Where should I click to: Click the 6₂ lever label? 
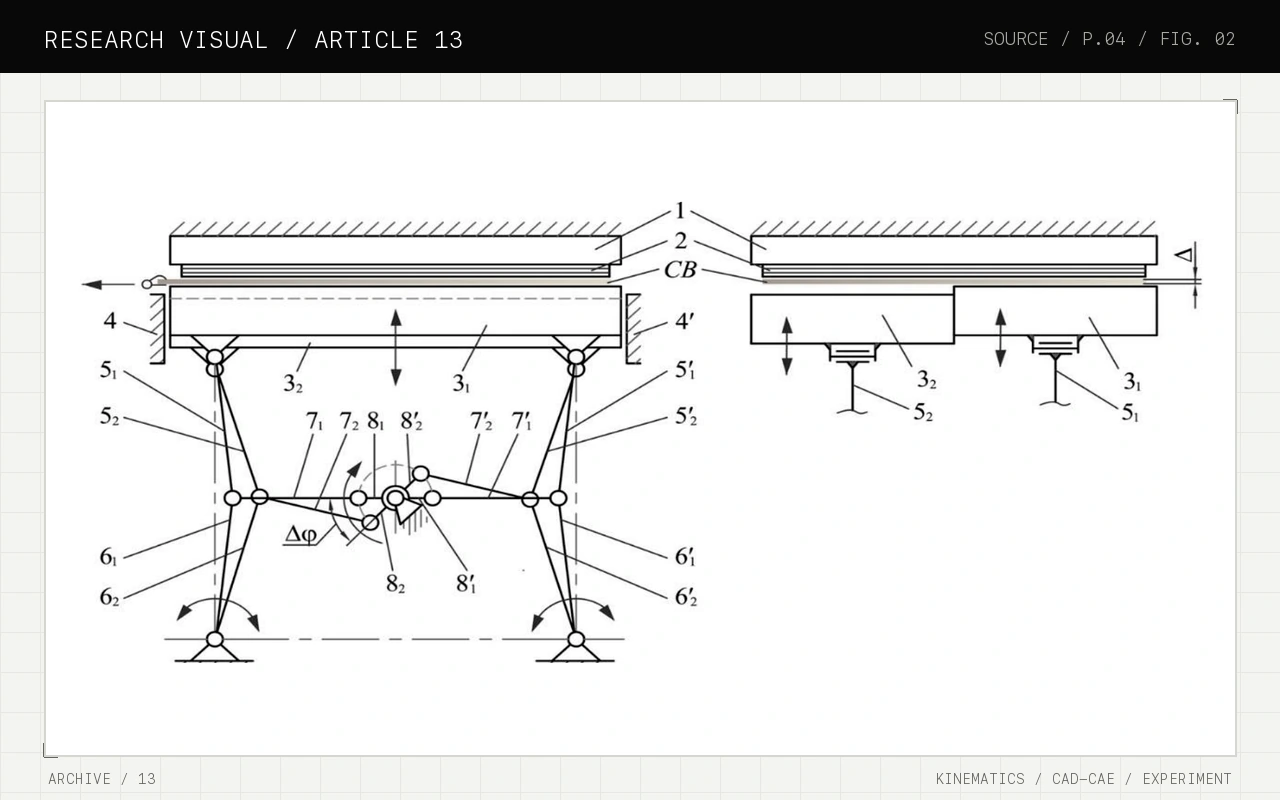pos(109,597)
